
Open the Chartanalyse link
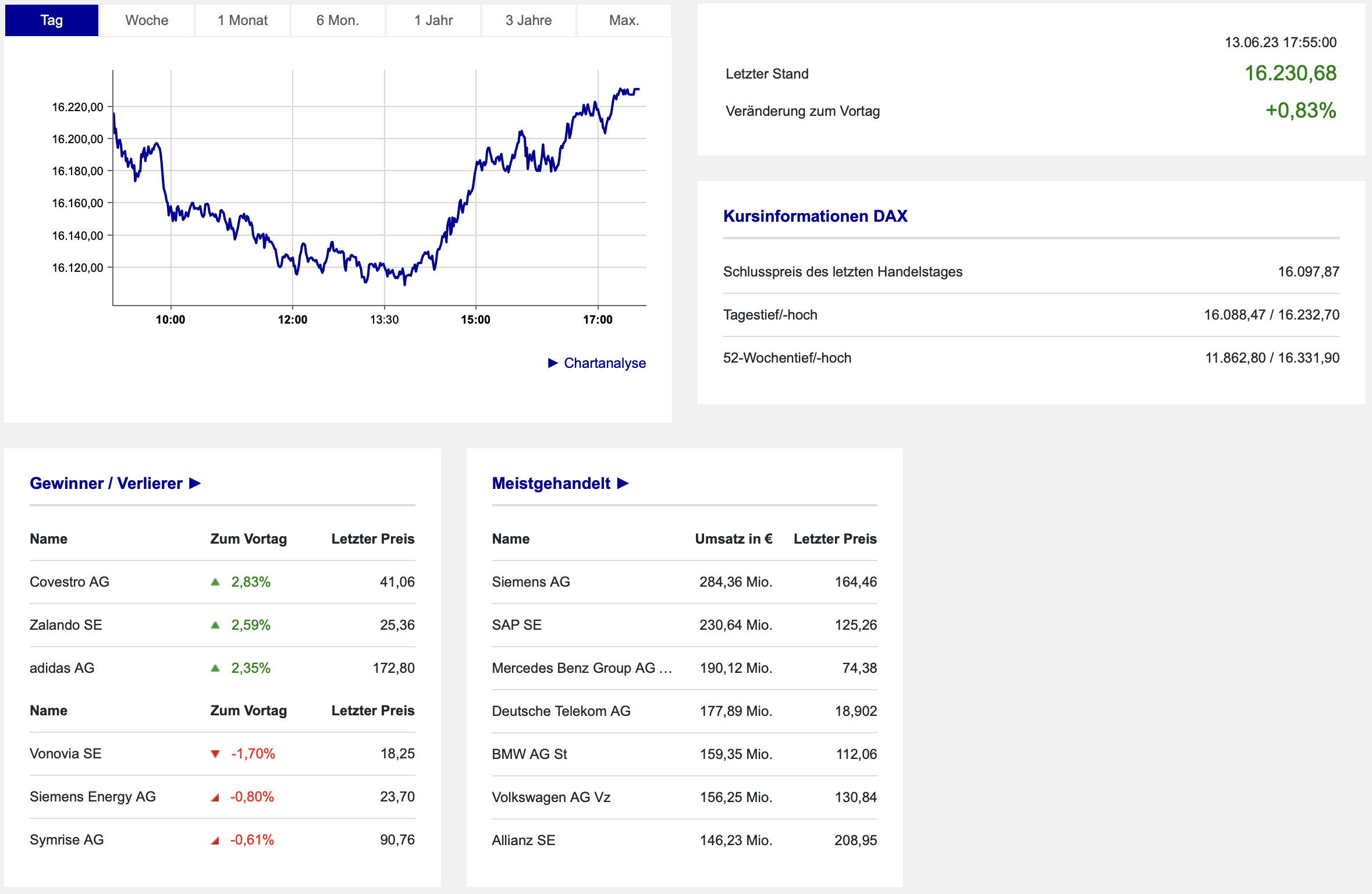point(605,363)
